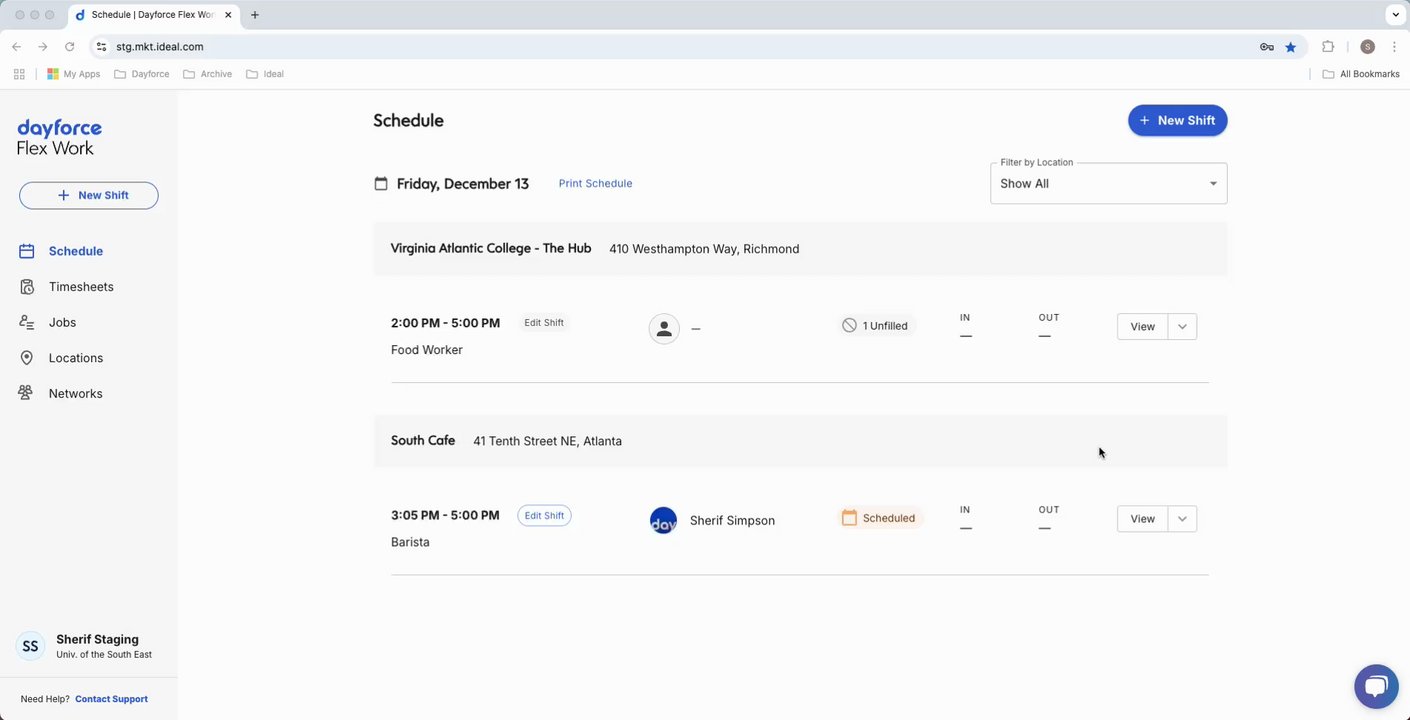Reload the page using the refresh icon
The width and height of the screenshot is (1410, 720).
[70, 47]
